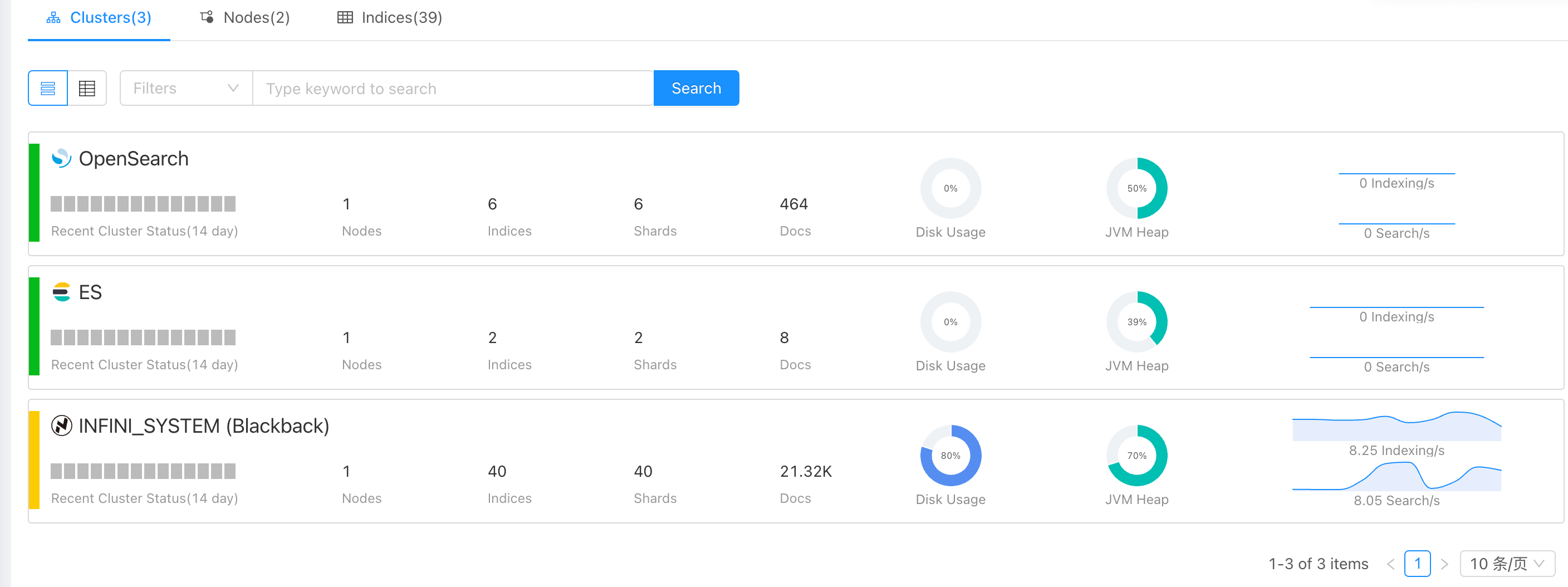Click INFINI_SYSTEM recent cluster status bar
This screenshot has width=1568, height=587.
click(143, 471)
